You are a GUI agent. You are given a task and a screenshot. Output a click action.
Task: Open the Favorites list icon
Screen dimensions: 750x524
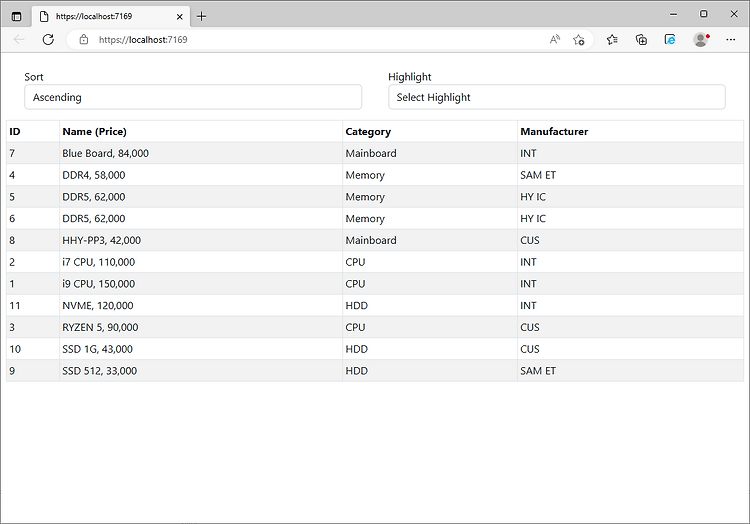click(x=612, y=40)
